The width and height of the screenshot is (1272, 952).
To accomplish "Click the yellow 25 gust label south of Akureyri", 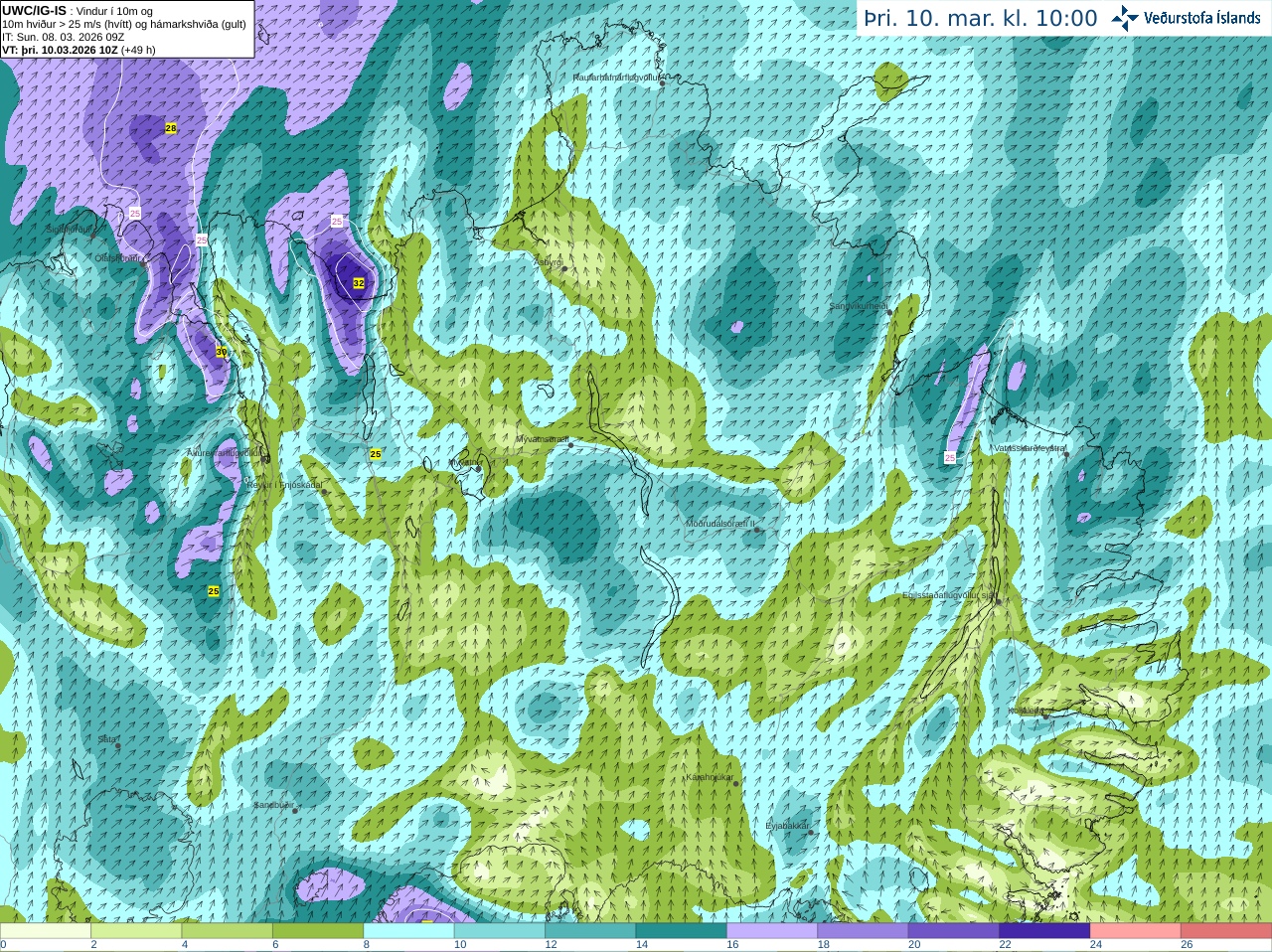I will click(x=214, y=591).
